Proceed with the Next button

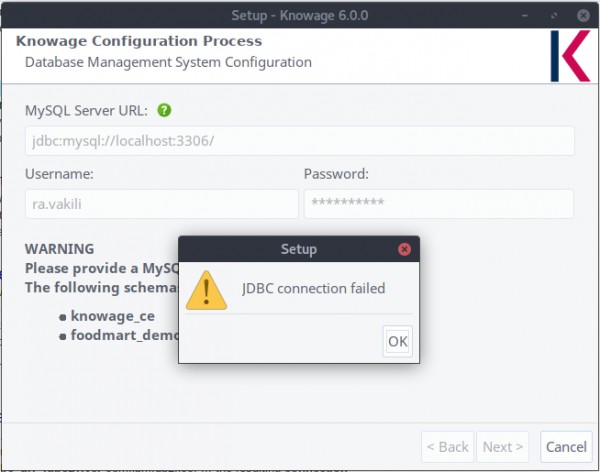pos(503,447)
